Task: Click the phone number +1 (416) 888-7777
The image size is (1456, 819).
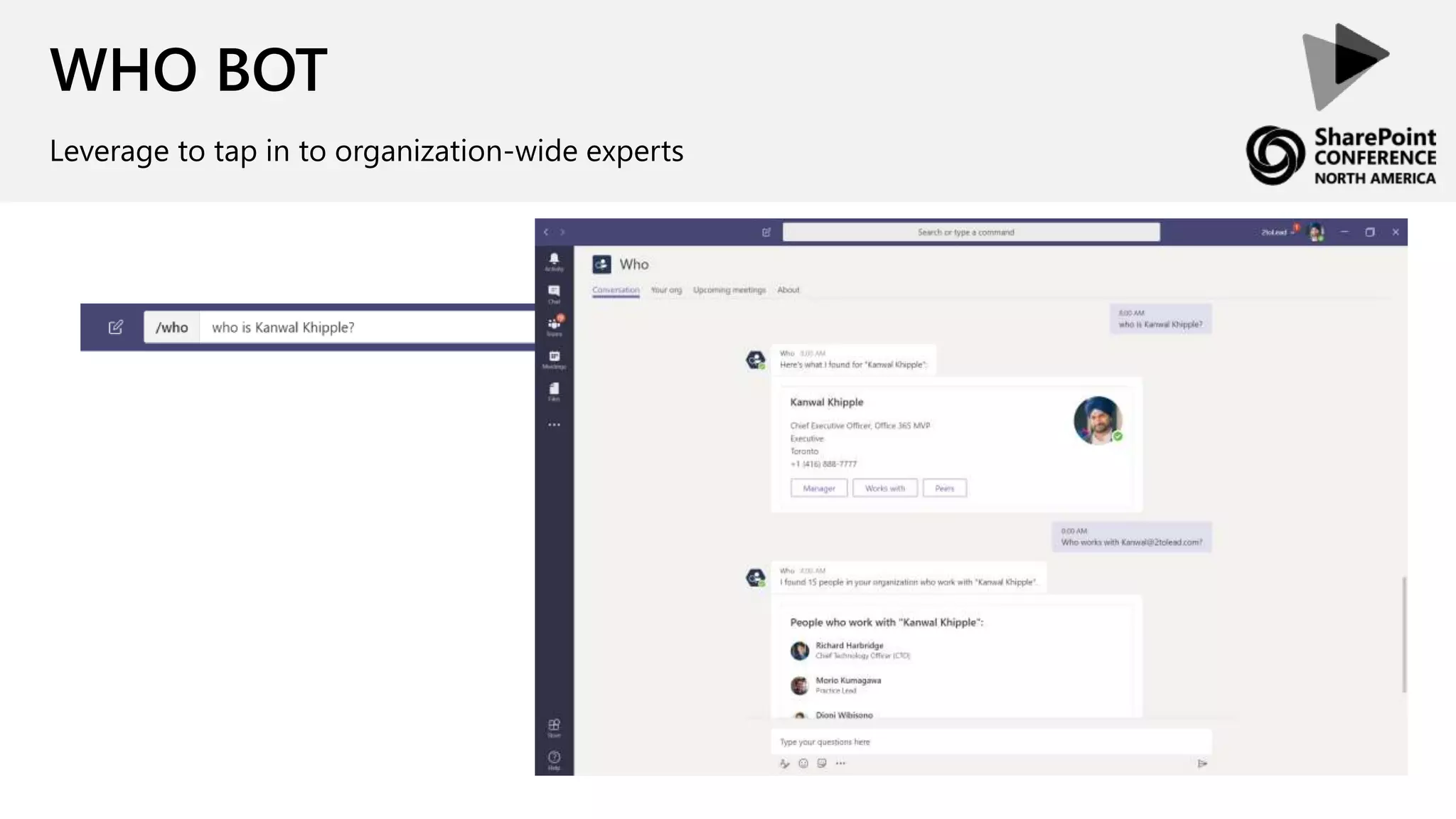Action: (x=824, y=464)
